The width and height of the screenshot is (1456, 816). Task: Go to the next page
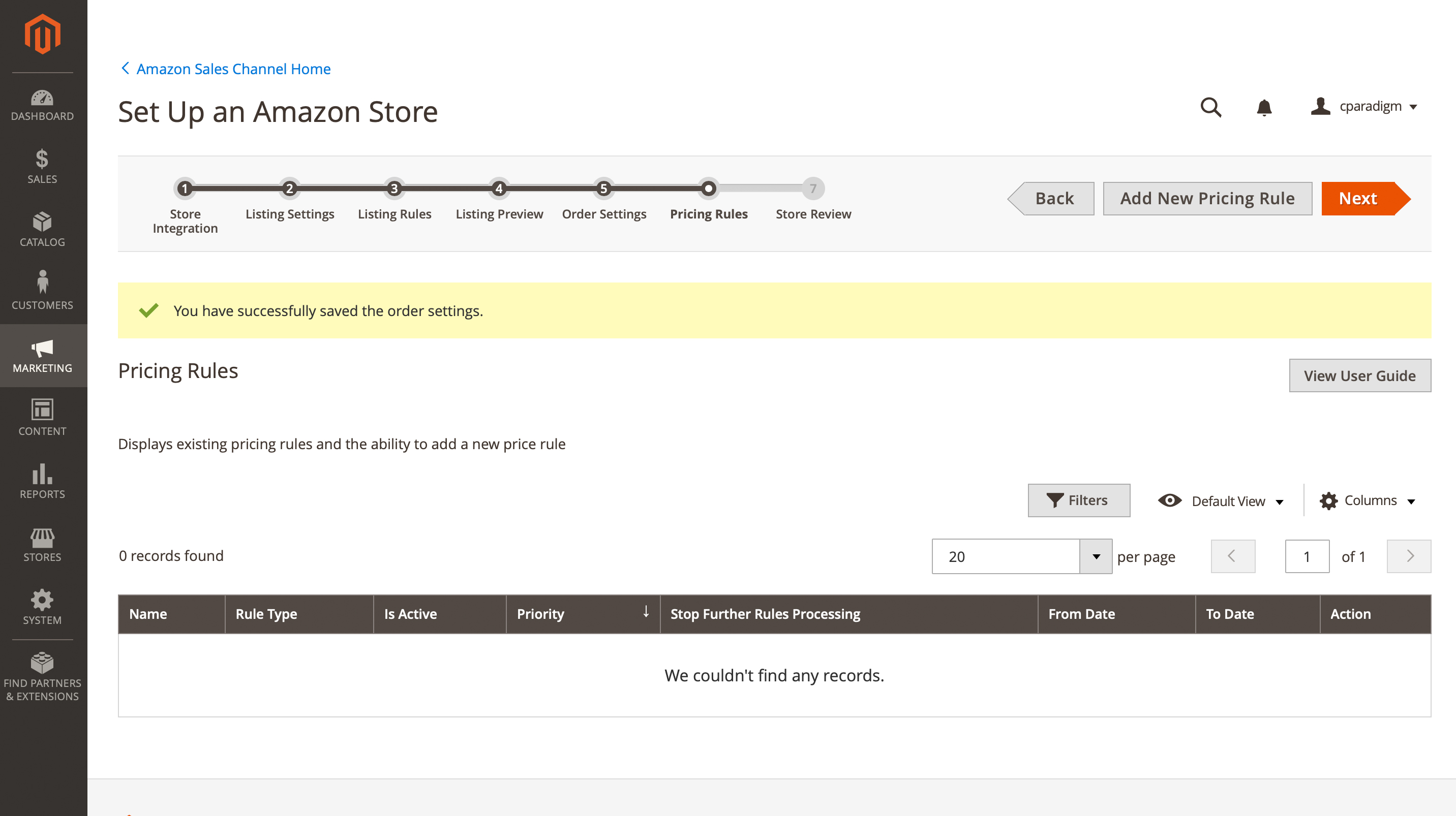pos(1409,556)
